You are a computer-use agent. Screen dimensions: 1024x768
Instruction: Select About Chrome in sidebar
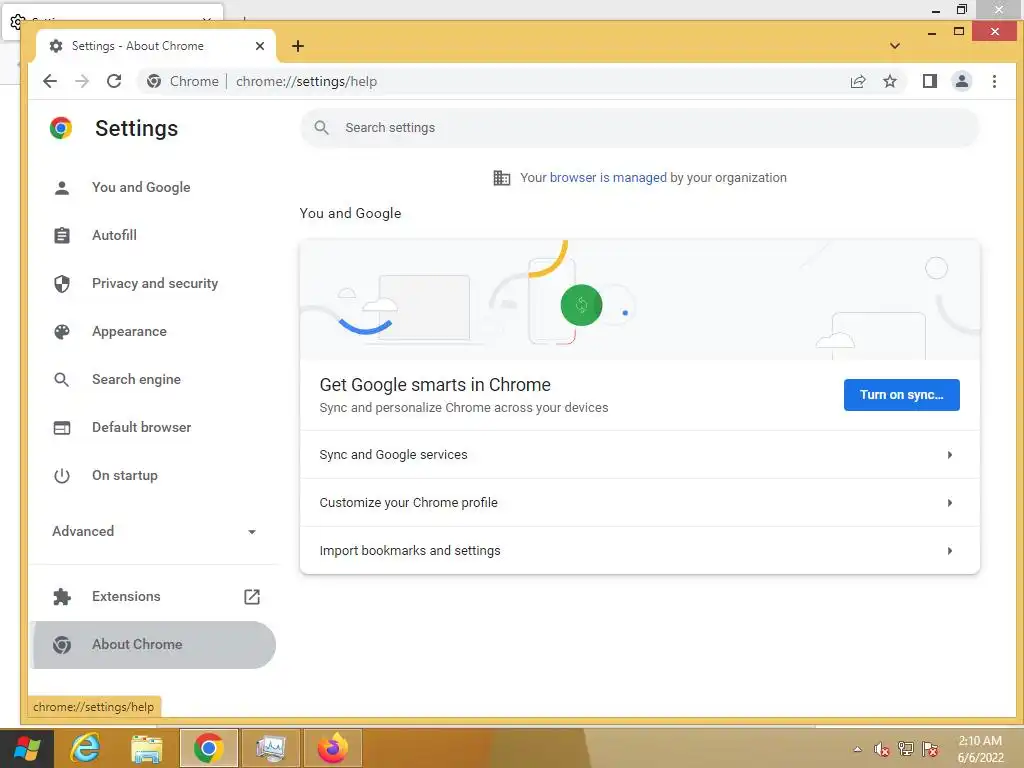(153, 645)
